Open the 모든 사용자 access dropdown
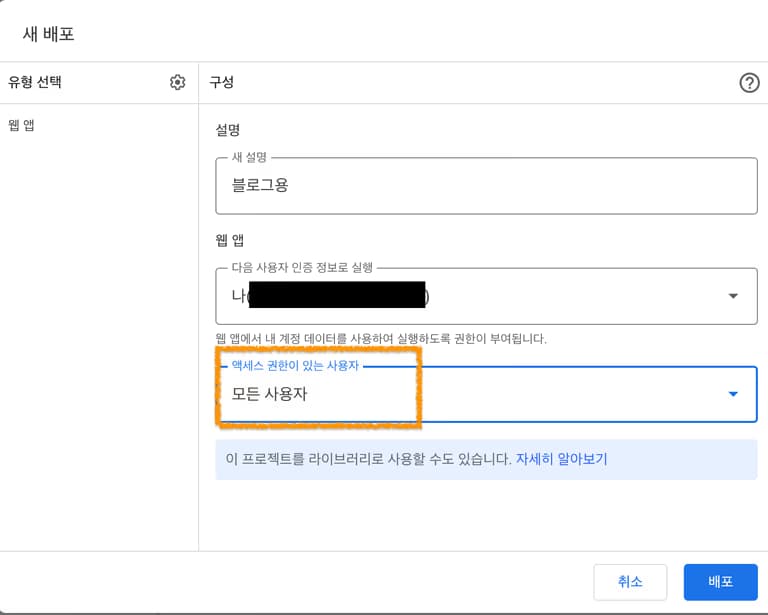 tap(486, 394)
